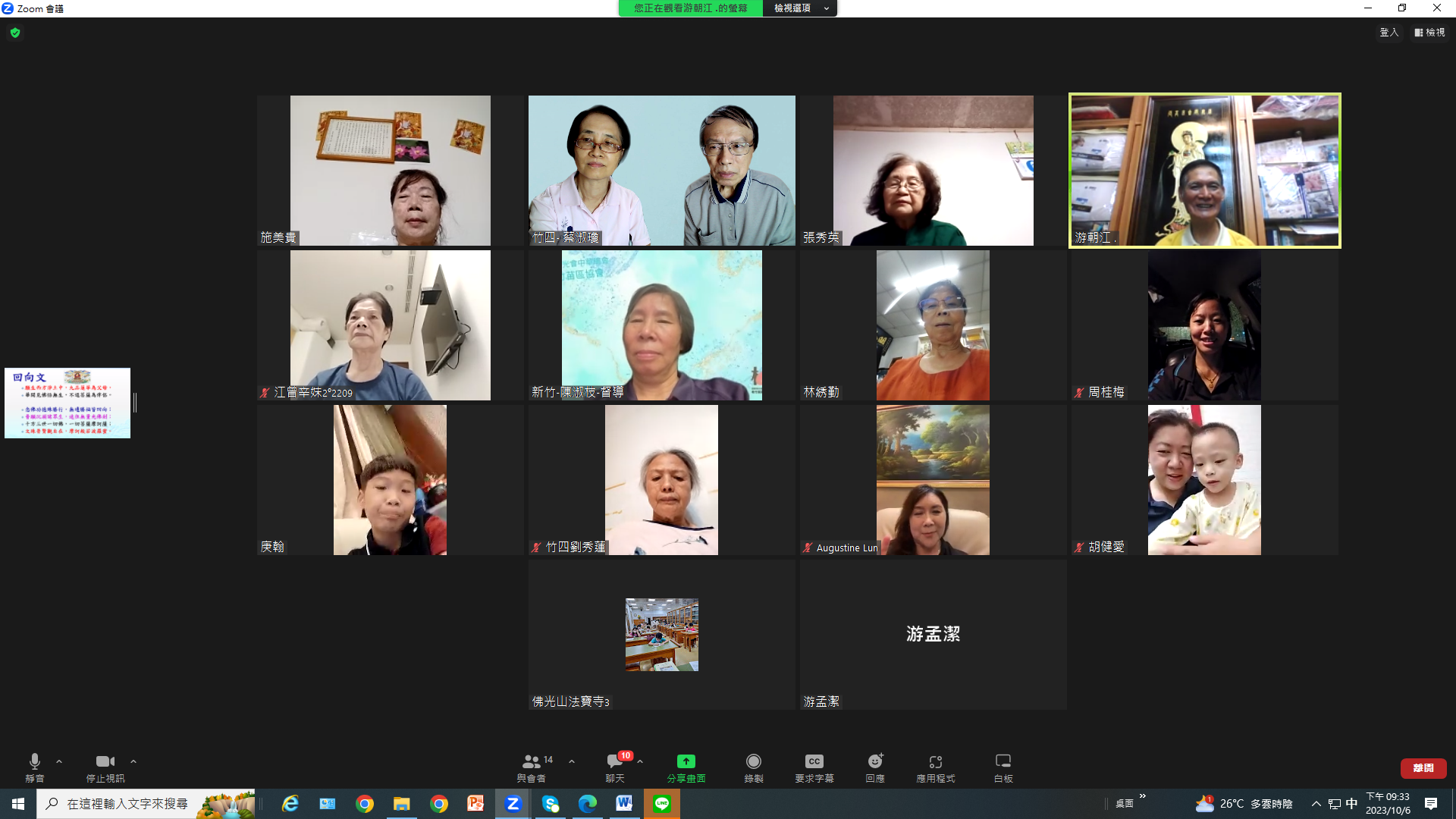Open the LINE app in taskbar
Image resolution: width=1456 pixels, height=819 pixels.
tap(662, 804)
